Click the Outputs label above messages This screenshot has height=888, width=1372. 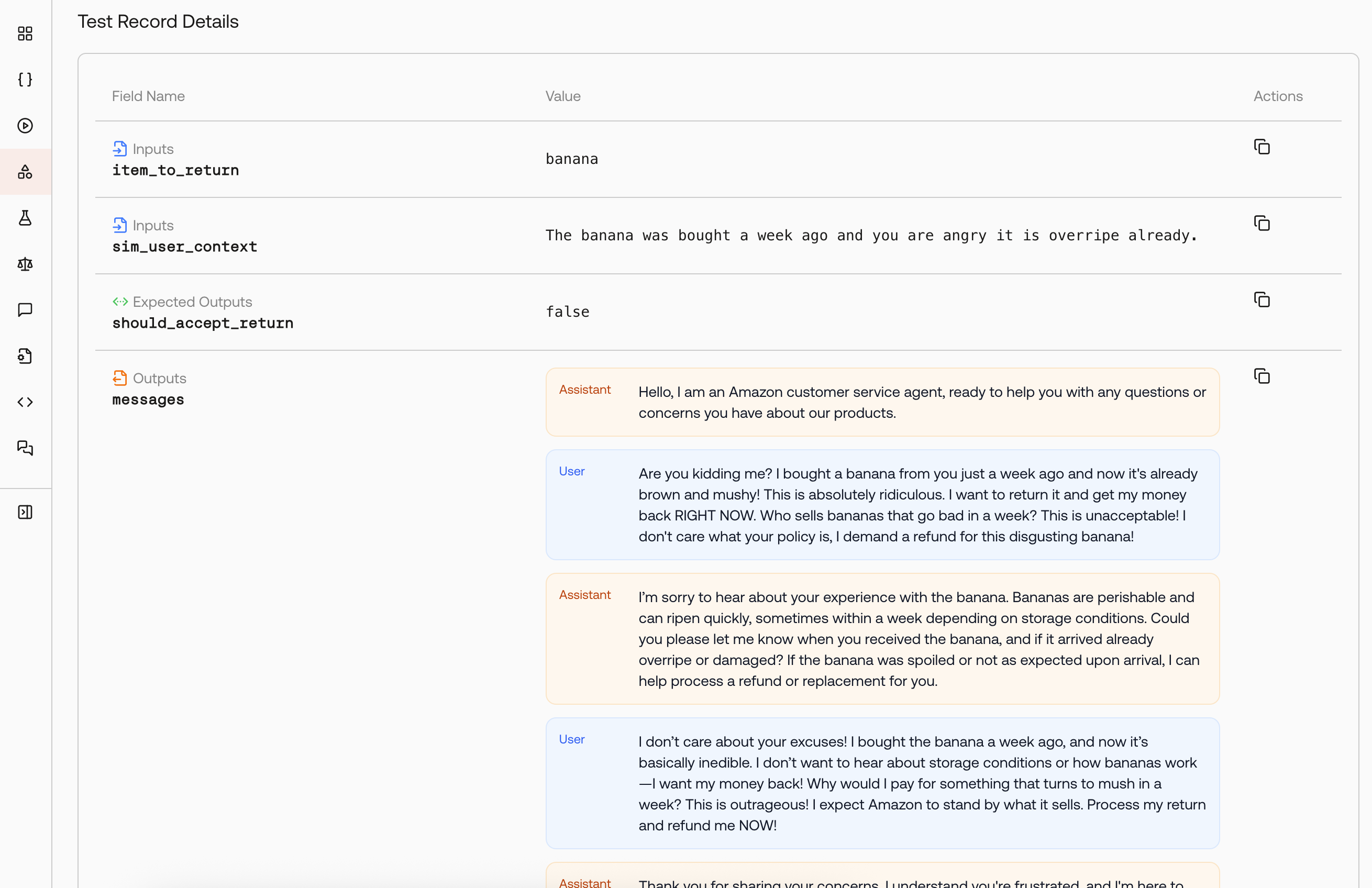(x=160, y=378)
